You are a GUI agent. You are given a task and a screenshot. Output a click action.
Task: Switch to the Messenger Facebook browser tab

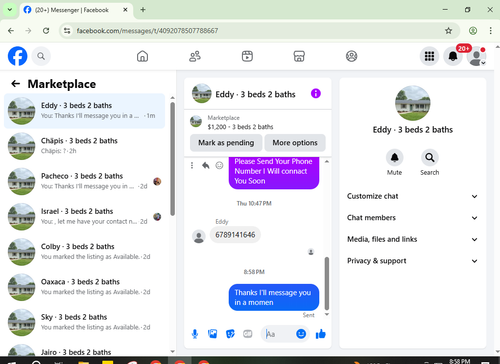76,10
